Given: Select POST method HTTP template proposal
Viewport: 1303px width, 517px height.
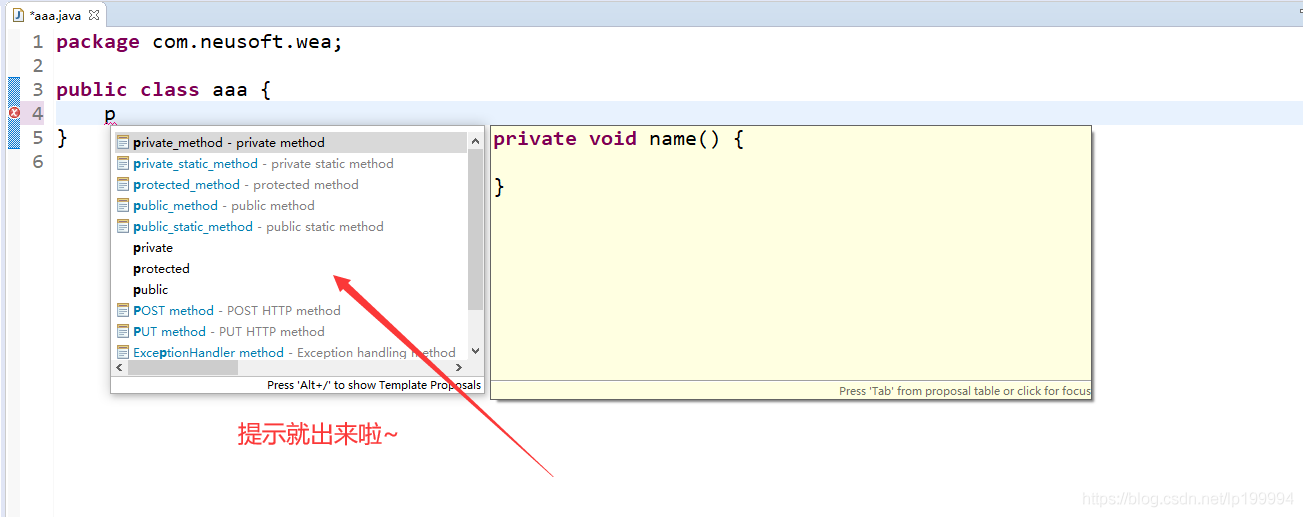Looking at the screenshot, I should coord(290,310).
